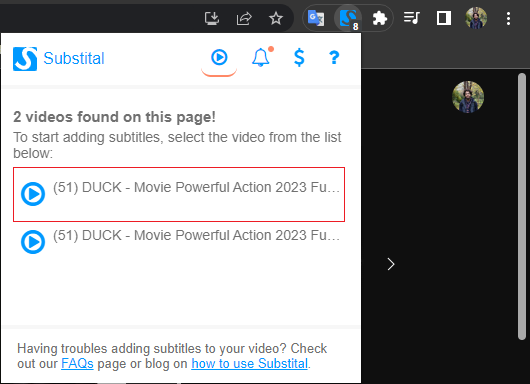This screenshot has height=384, width=530.
Task: Open the Extensions puzzle piece menu
Action: click(x=380, y=18)
